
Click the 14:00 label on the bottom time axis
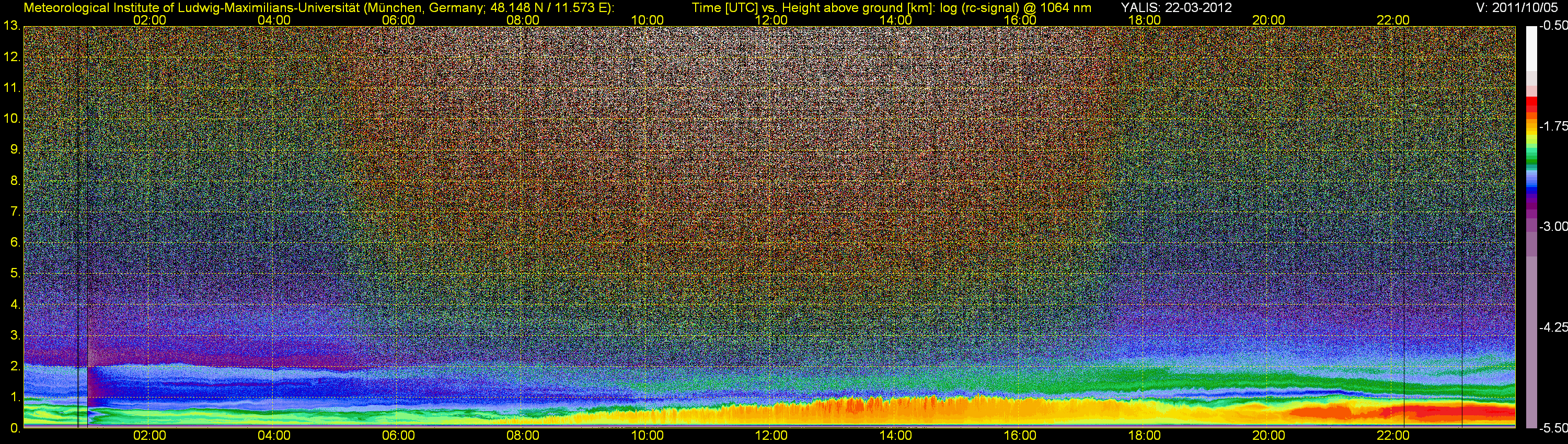pos(895,436)
